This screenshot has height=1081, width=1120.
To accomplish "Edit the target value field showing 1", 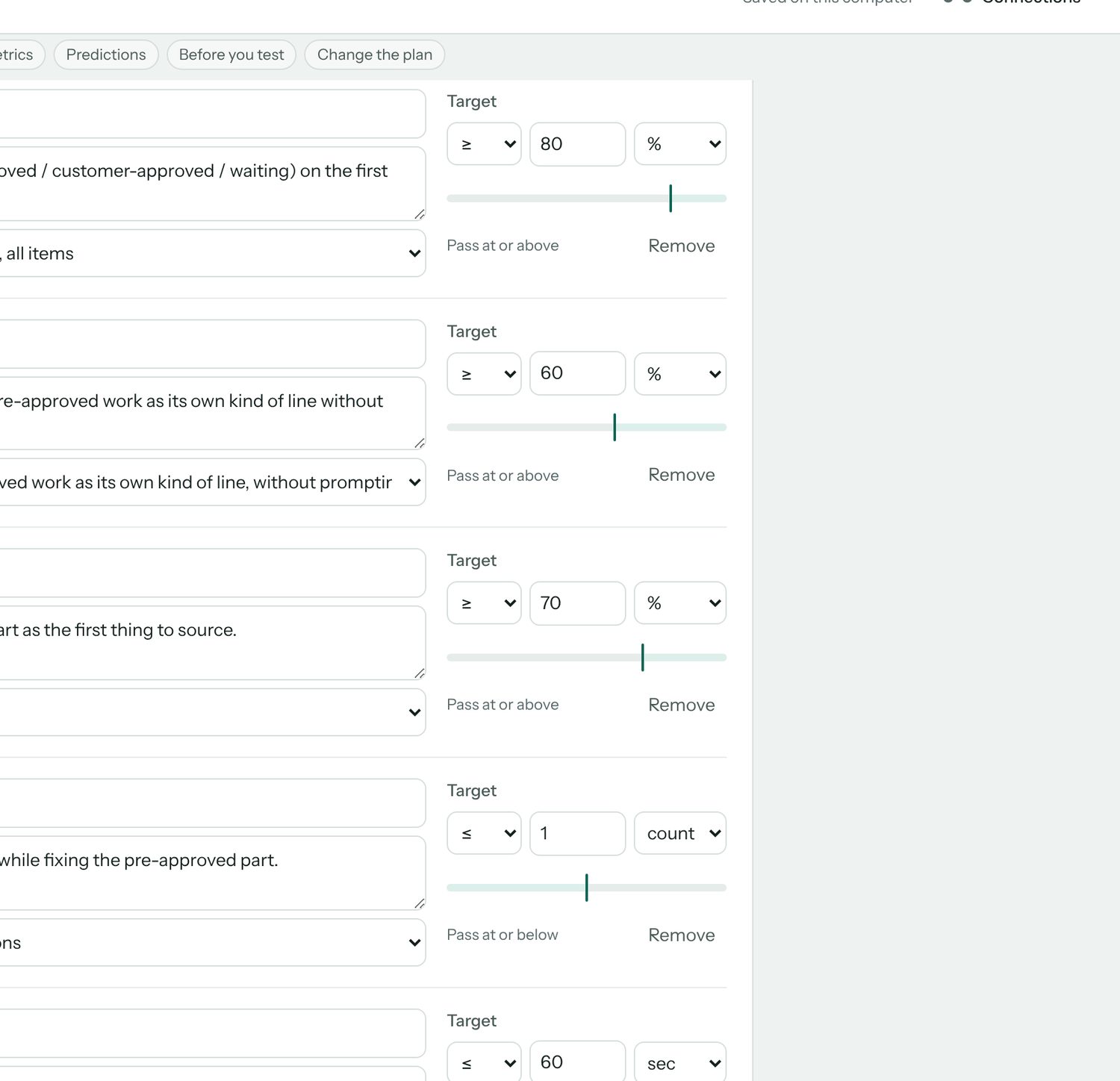I will pyautogui.click(x=578, y=833).
